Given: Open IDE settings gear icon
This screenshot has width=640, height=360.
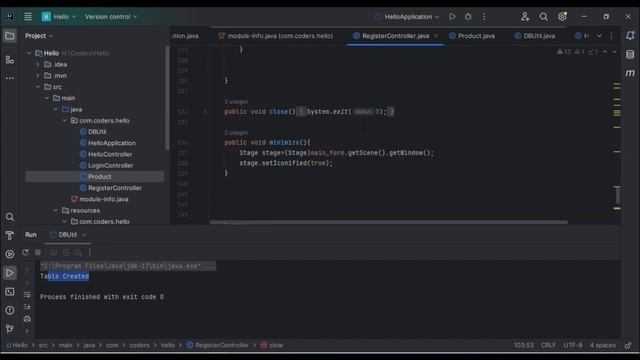Looking at the screenshot, I should point(562,17).
